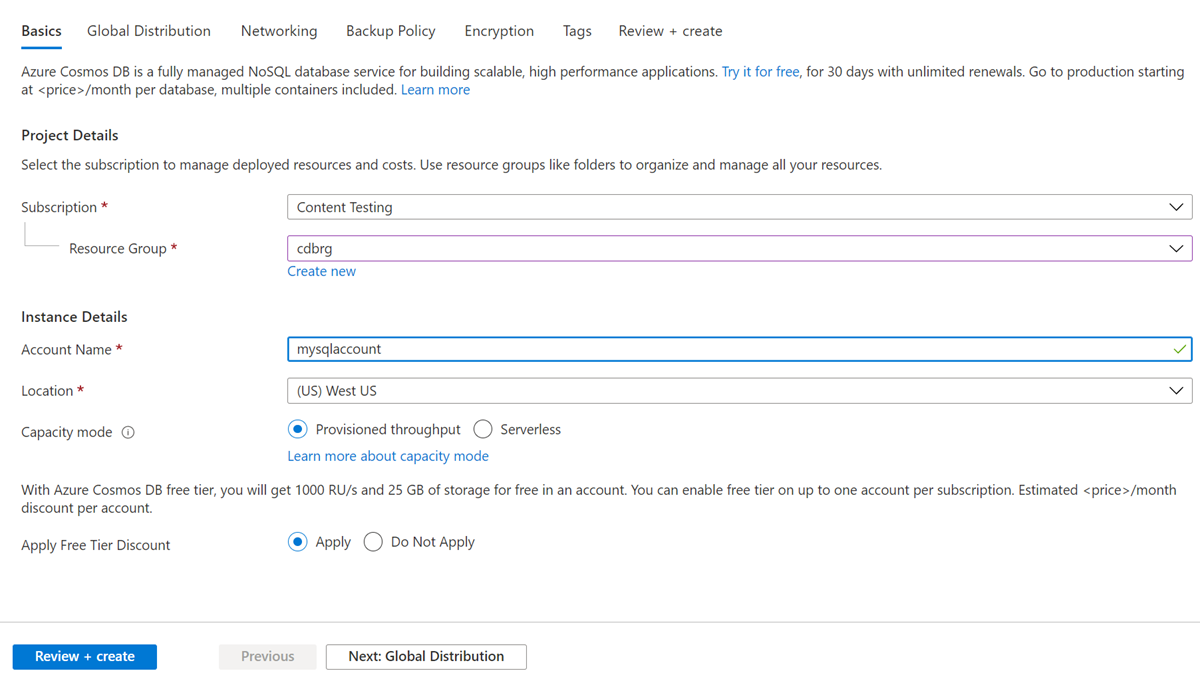Select the Serverless capacity mode
The width and height of the screenshot is (1200, 679).
click(x=483, y=429)
